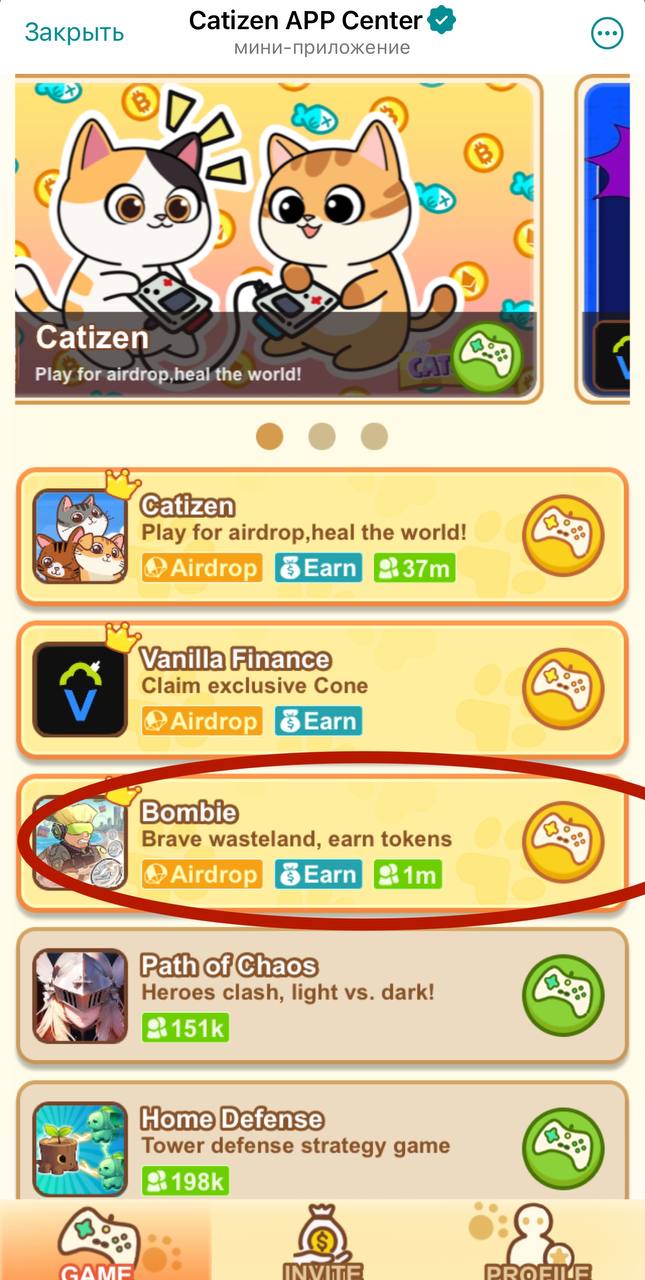This screenshot has width=645, height=1280.
Task: Open the PROFILE tab
Action: tap(538, 1240)
